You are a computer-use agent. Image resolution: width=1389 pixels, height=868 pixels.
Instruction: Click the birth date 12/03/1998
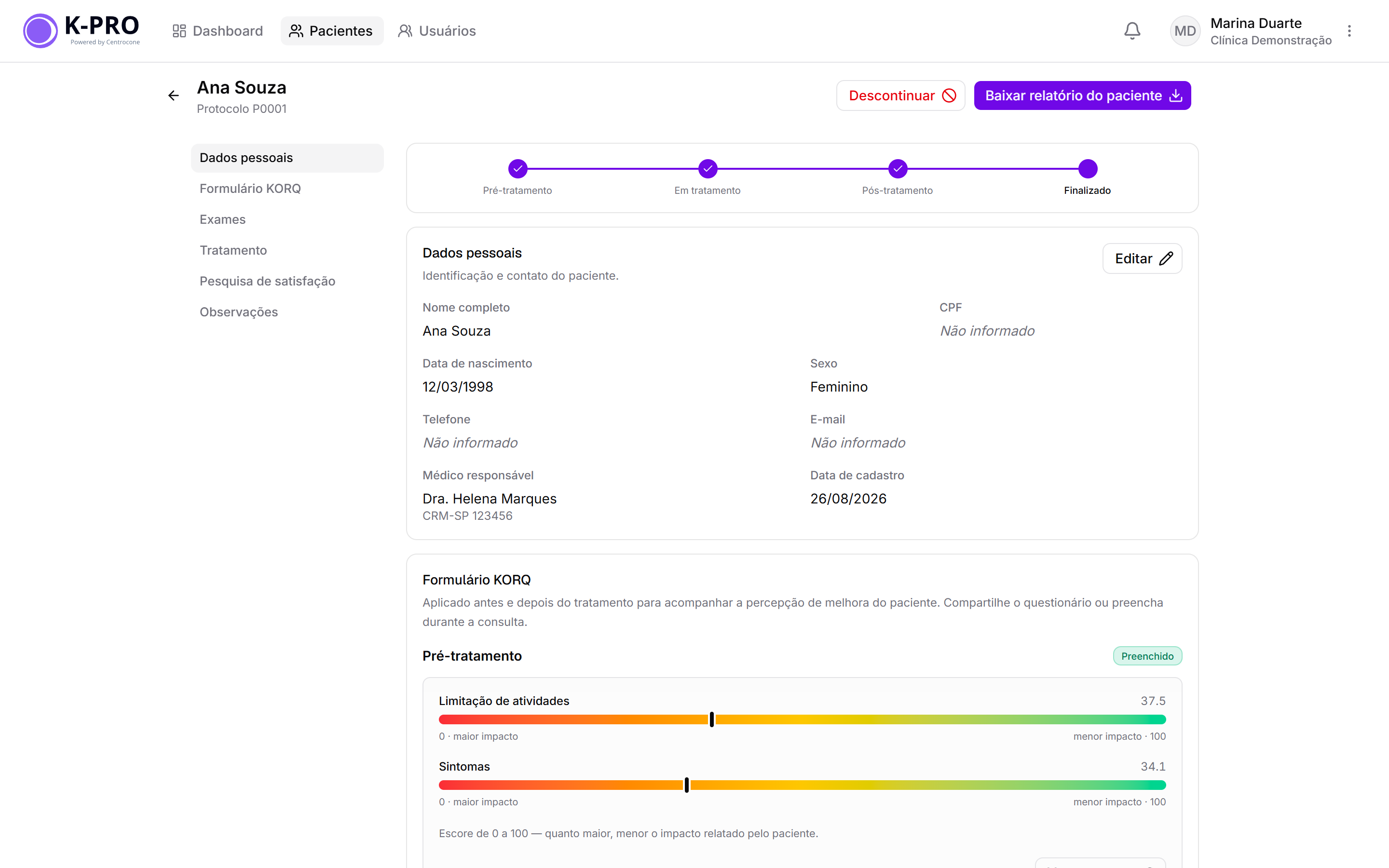pos(457,387)
